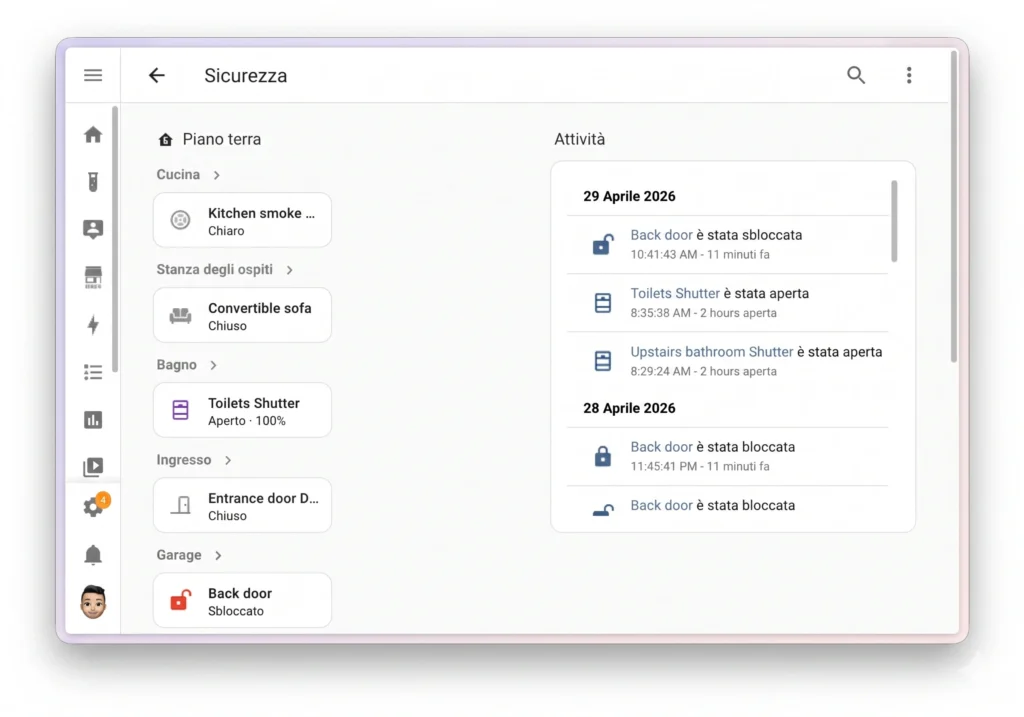Click shutter icon beside Toilets Shutter activity
This screenshot has height=717, width=1024.
(603, 302)
